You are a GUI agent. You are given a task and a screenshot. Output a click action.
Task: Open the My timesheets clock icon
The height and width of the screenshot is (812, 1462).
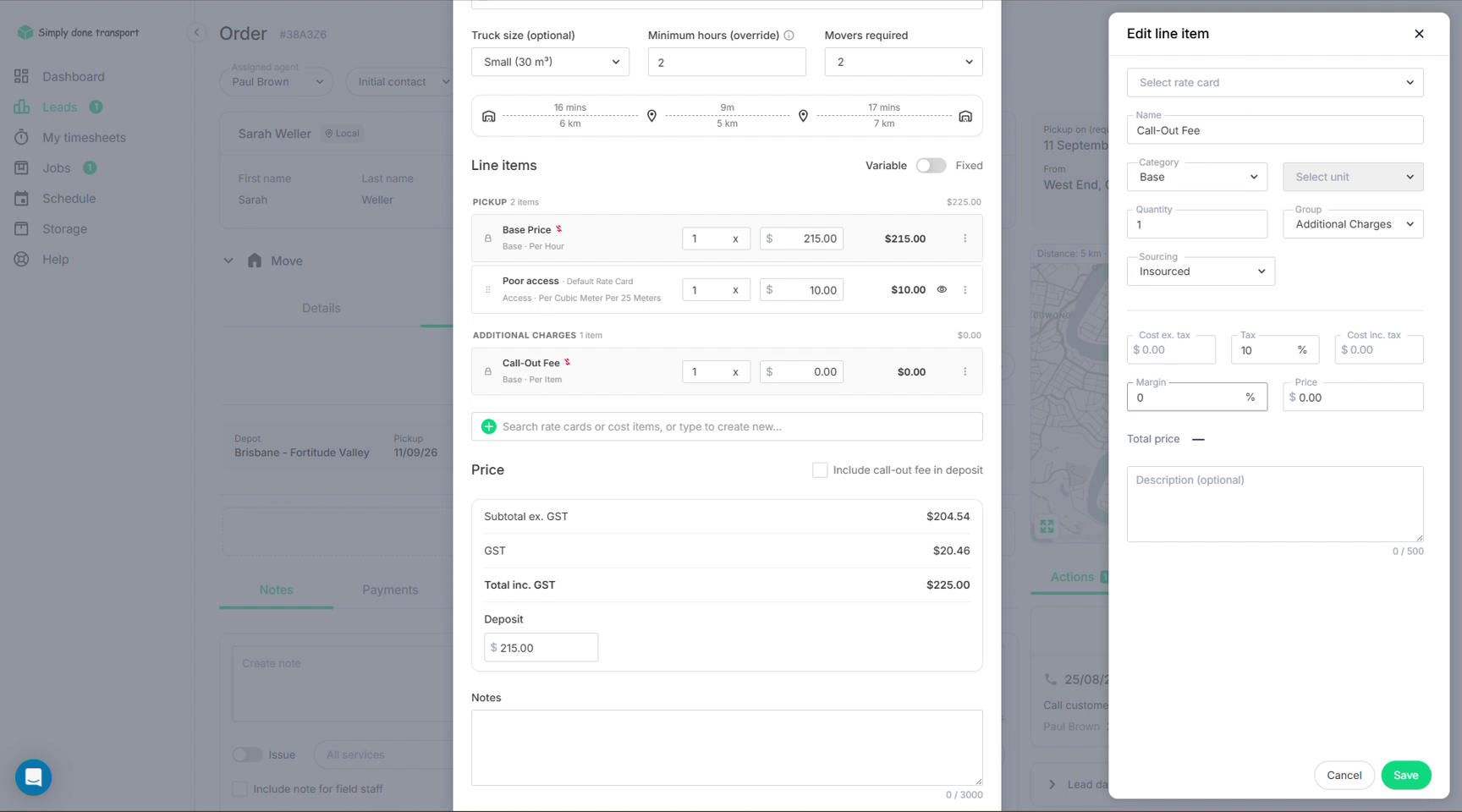[21, 137]
